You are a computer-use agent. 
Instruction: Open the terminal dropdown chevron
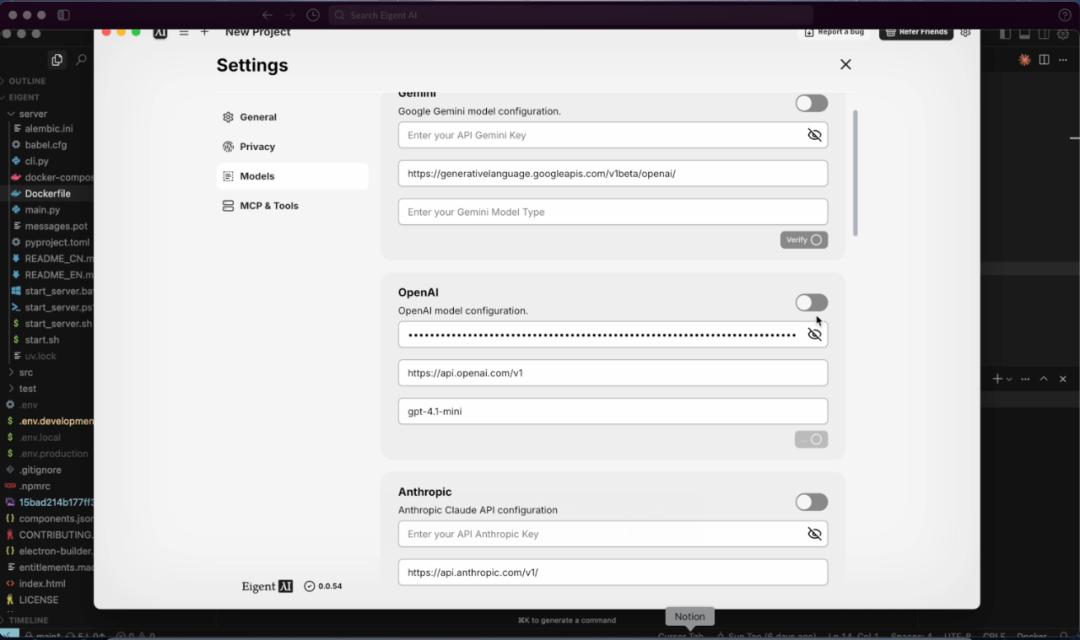(1009, 380)
